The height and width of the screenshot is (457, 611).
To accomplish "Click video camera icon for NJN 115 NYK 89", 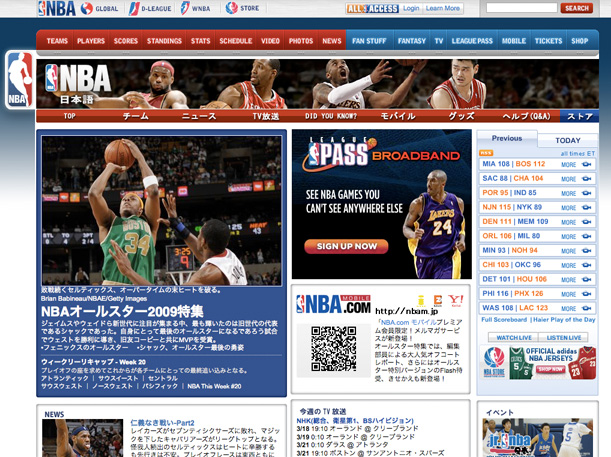I will [x=586, y=208].
